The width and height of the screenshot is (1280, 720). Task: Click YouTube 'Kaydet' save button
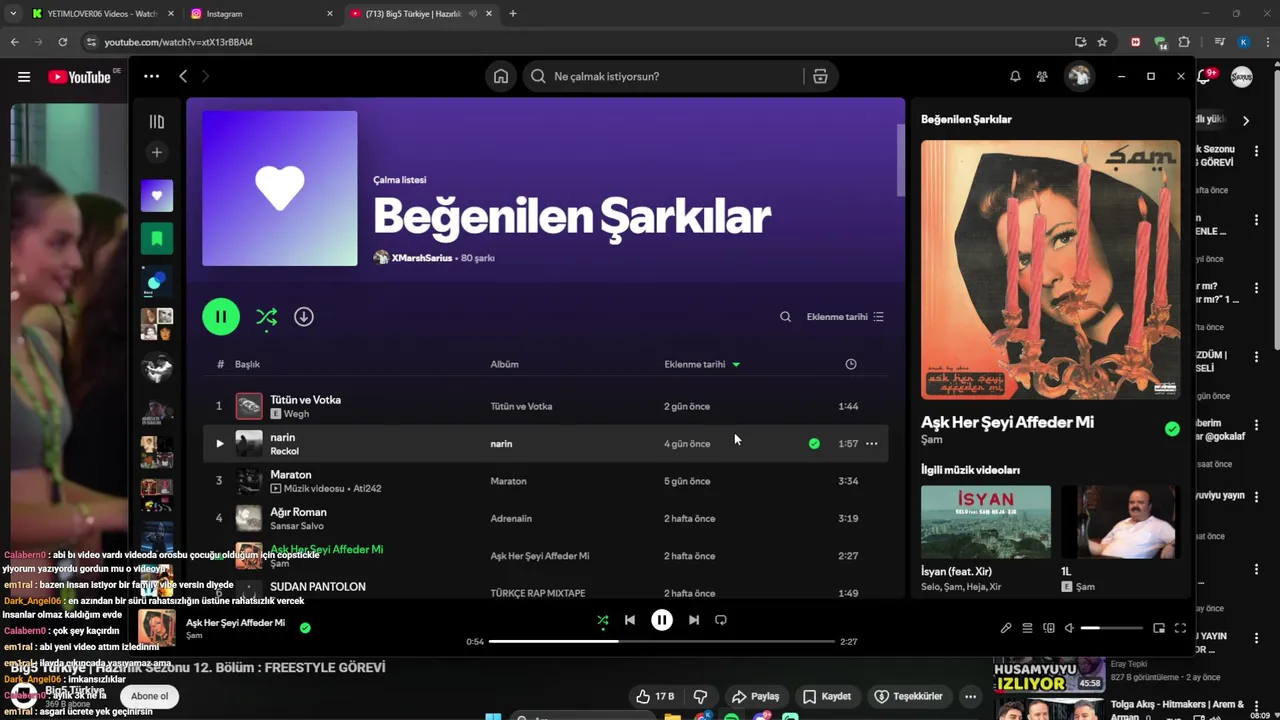click(x=827, y=696)
